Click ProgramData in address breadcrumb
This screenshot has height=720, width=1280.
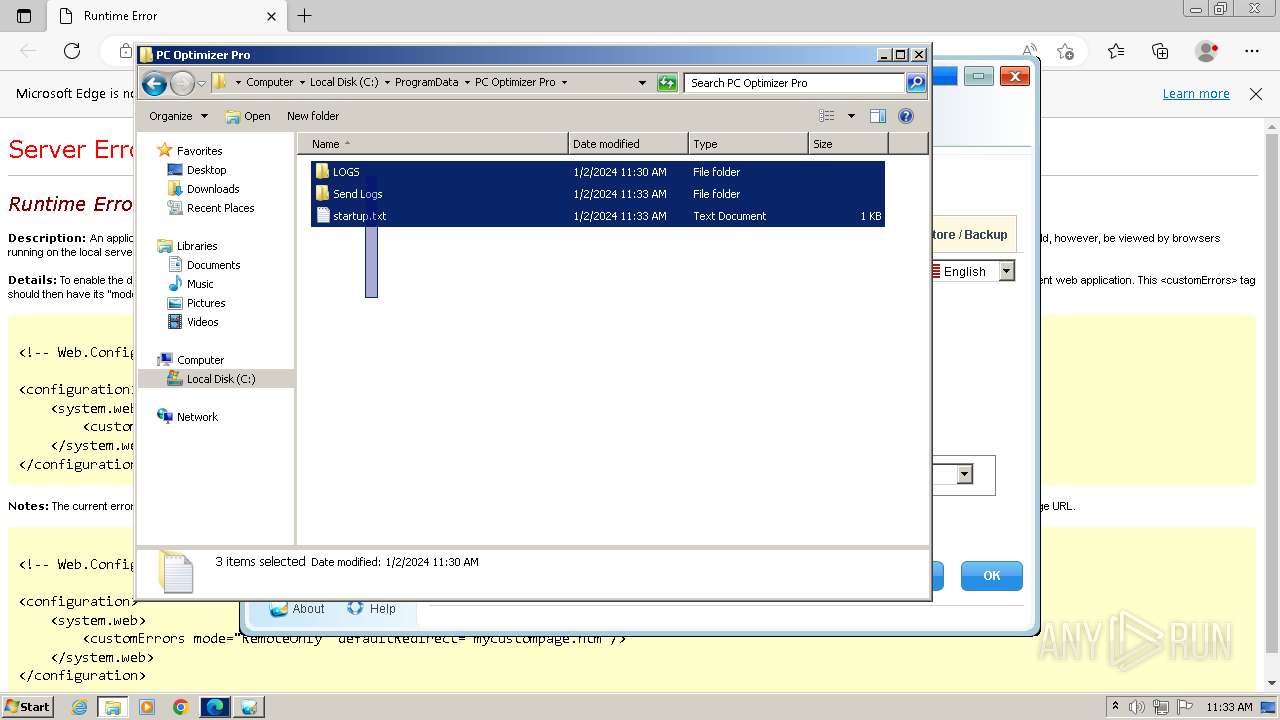pos(426,83)
